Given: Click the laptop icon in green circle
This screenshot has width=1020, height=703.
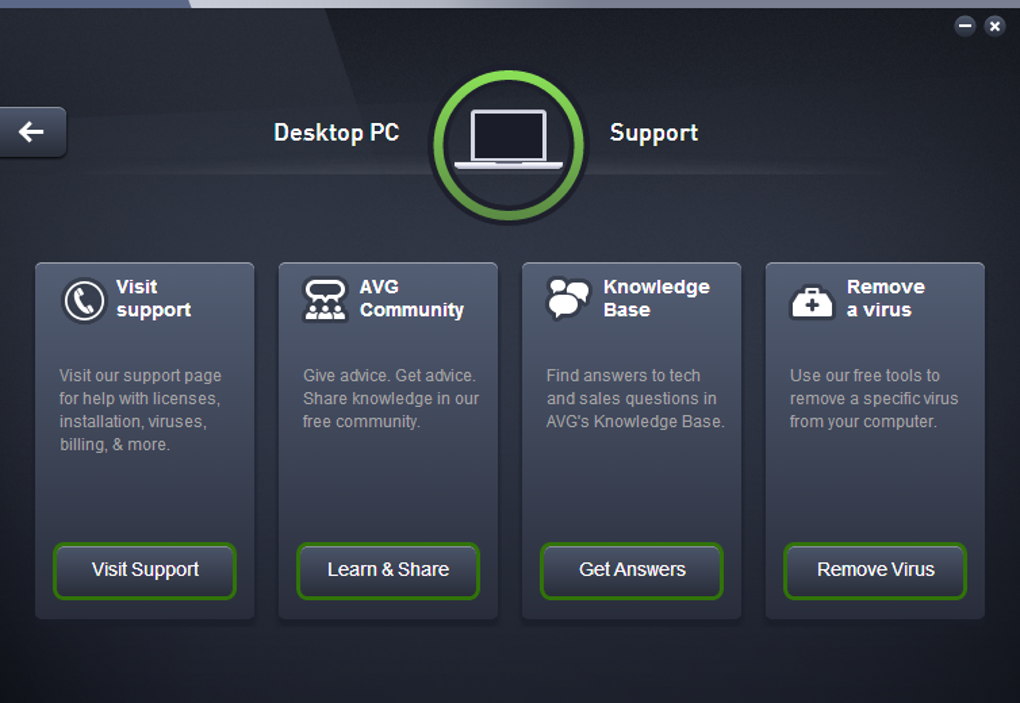Looking at the screenshot, I should click(x=509, y=146).
